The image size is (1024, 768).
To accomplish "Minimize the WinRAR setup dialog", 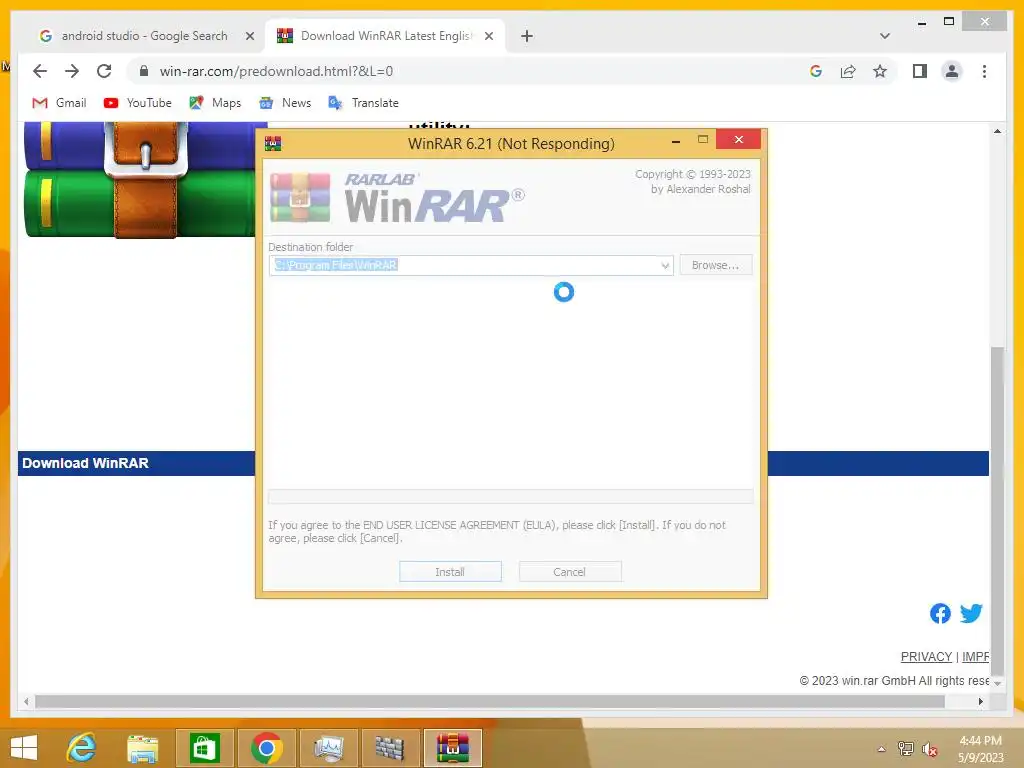I will coord(677,140).
